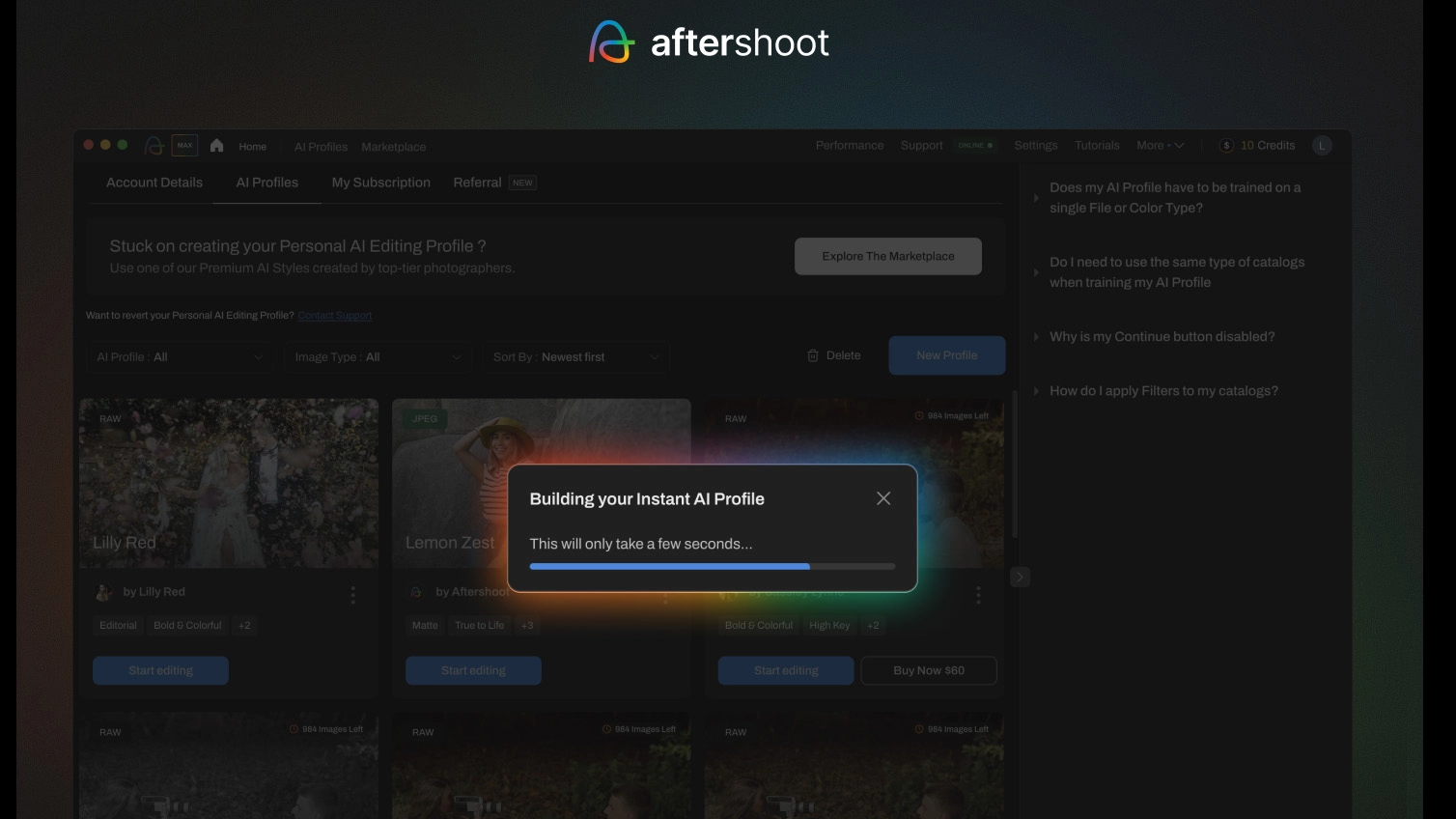Click the RAW badge on Lilly Red card
Image resolution: width=1456 pixels, height=819 pixels.
coord(110,419)
